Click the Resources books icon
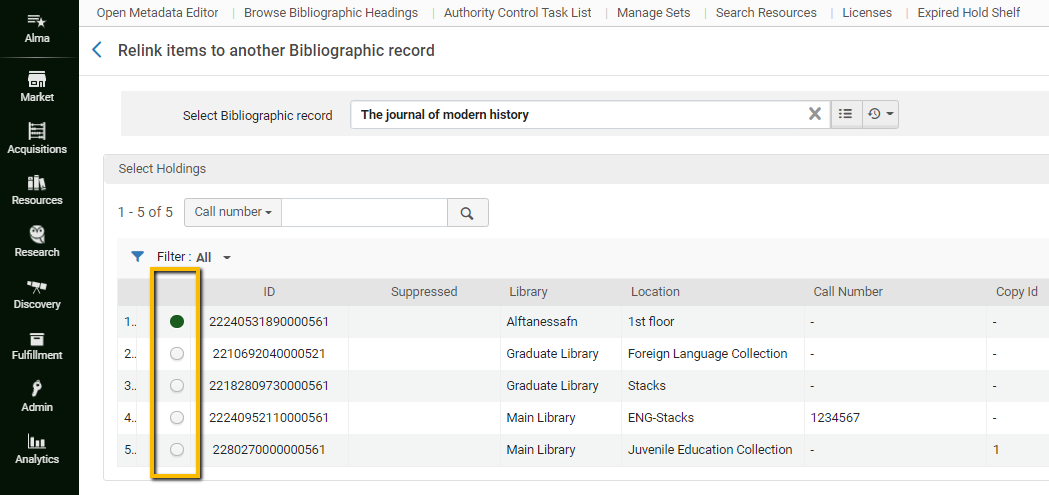The image size is (1049, 495). click(37, 184)
